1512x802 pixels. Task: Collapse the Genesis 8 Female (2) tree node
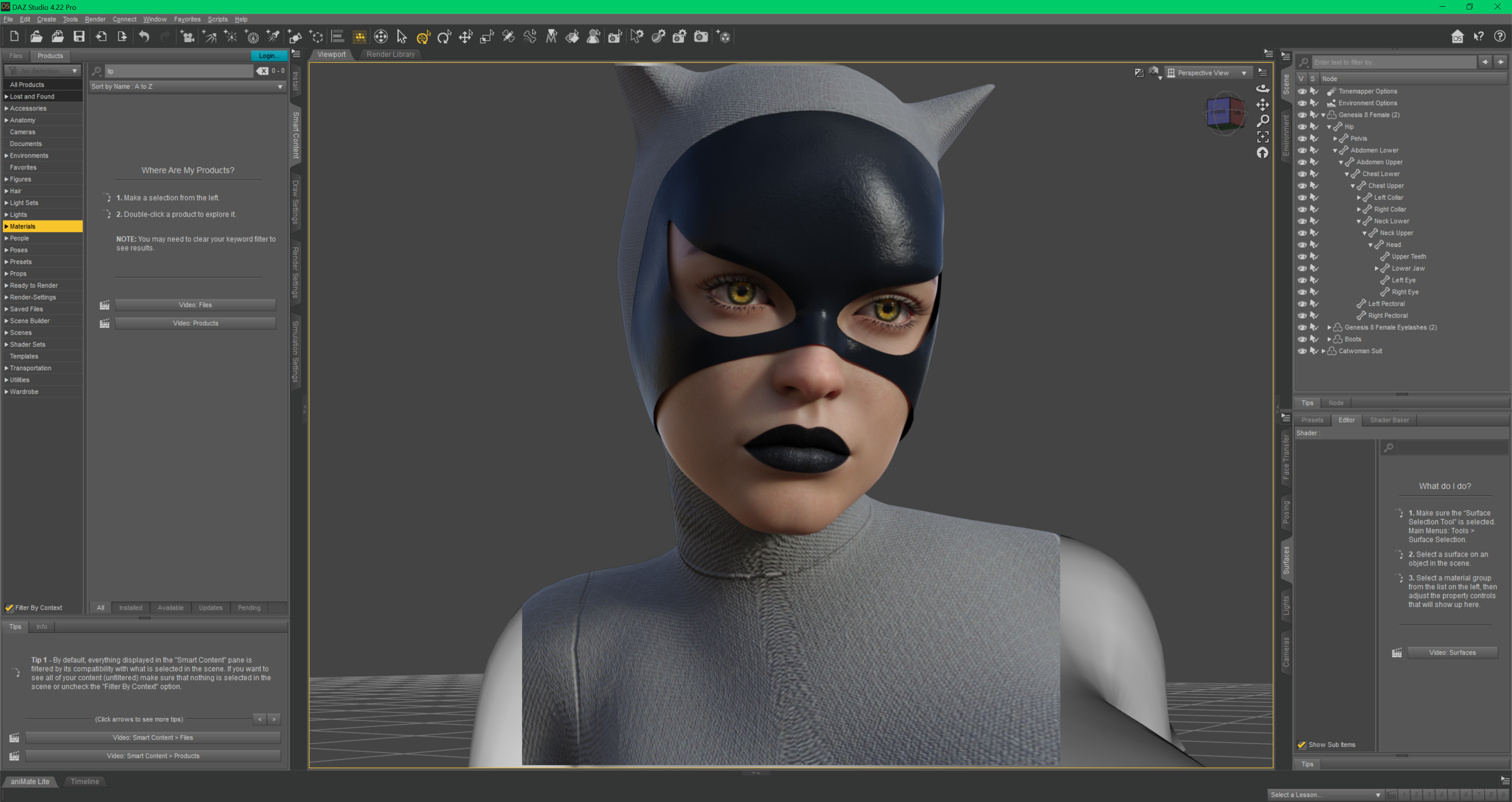click(1323, 115)
